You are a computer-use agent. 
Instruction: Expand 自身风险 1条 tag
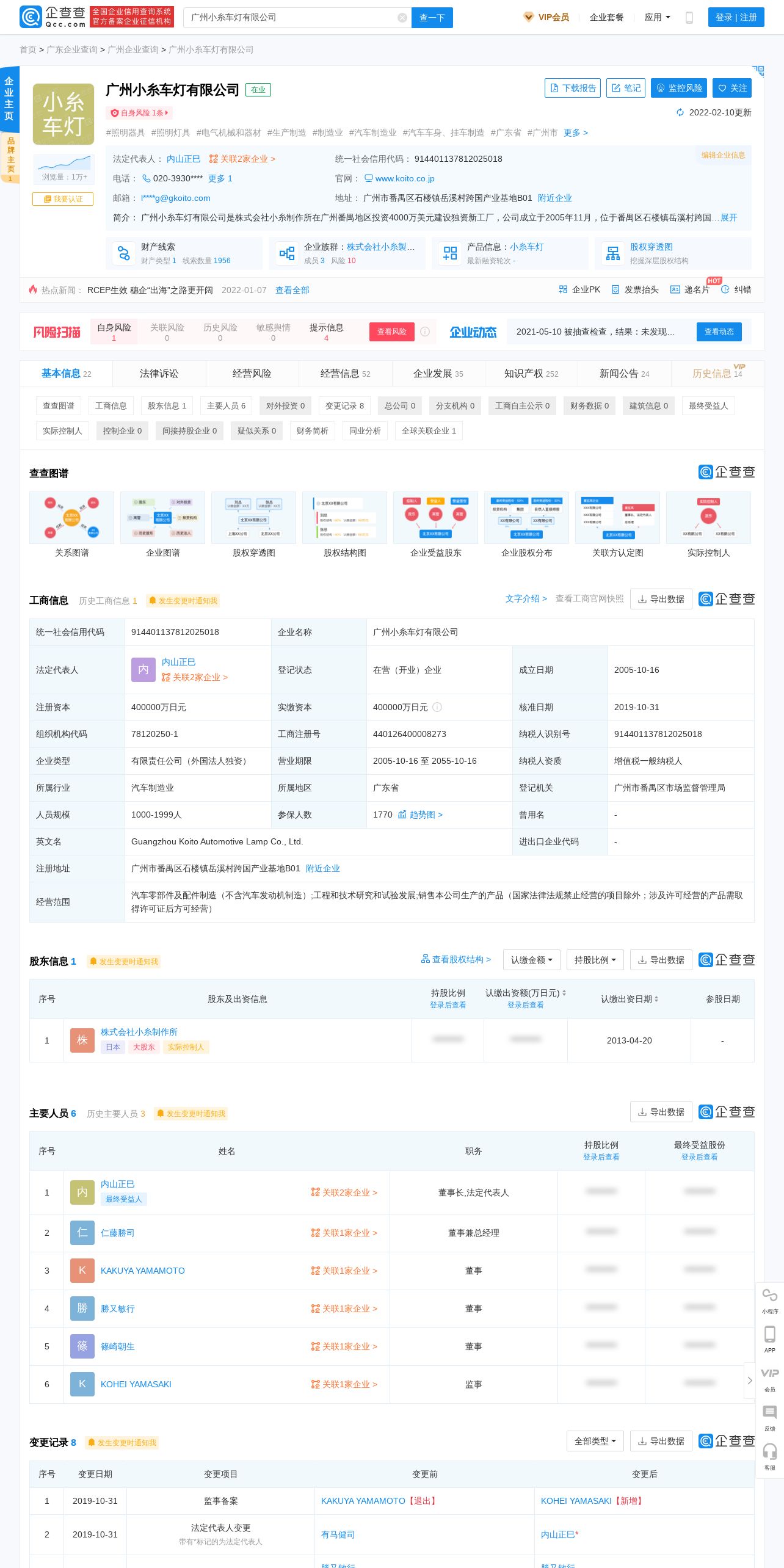pos(139,113)
